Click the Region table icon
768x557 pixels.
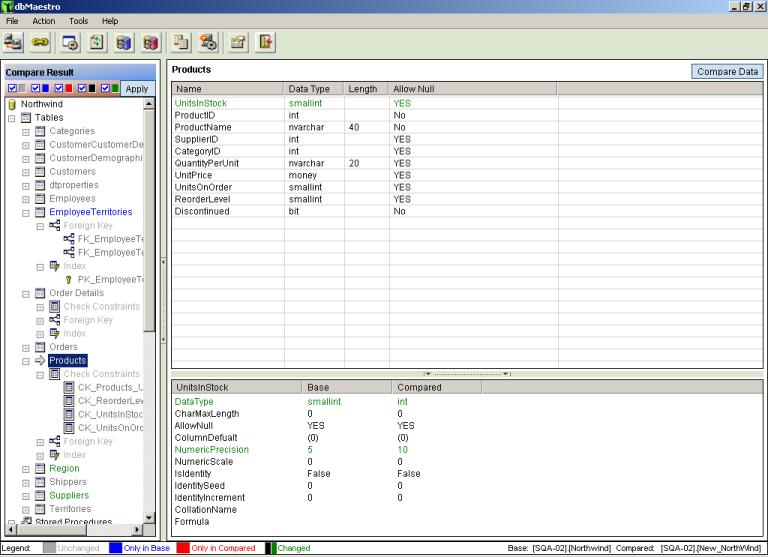(x=40, y=469)
